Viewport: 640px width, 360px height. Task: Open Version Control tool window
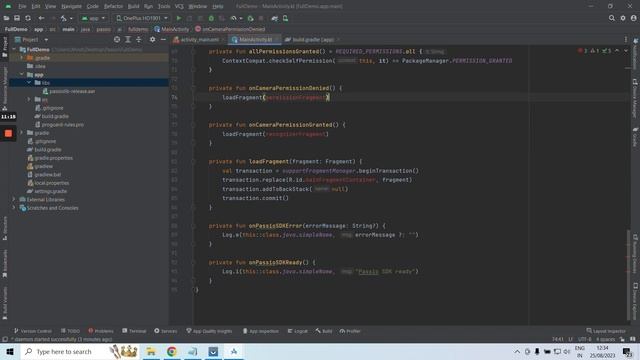[x=33, y=331]
